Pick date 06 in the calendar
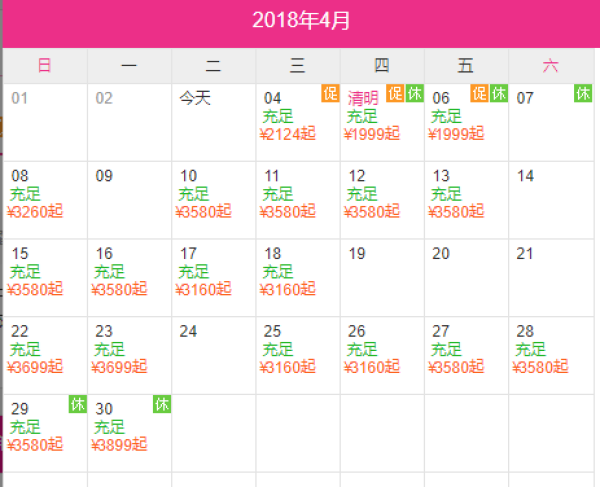 click(x=466, y=122)
